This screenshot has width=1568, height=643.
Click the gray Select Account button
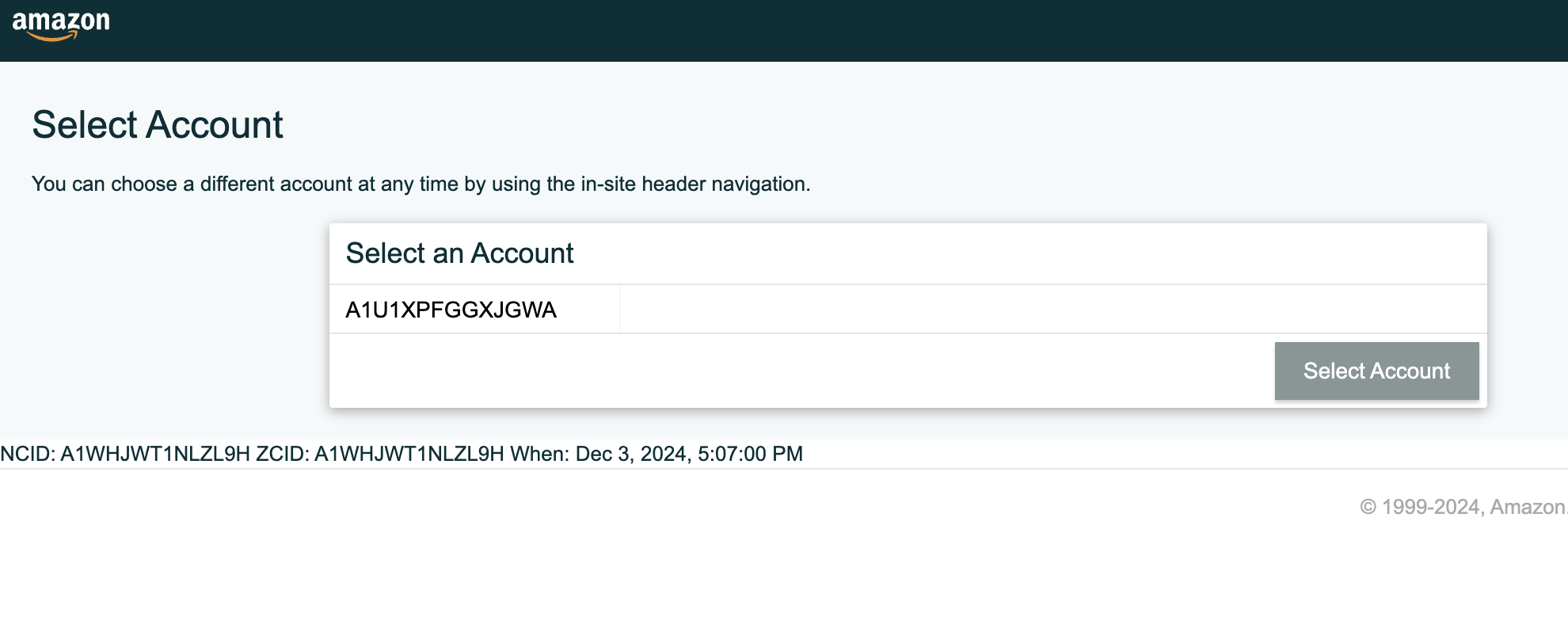pyautogui.click(x=1376, y=371)
